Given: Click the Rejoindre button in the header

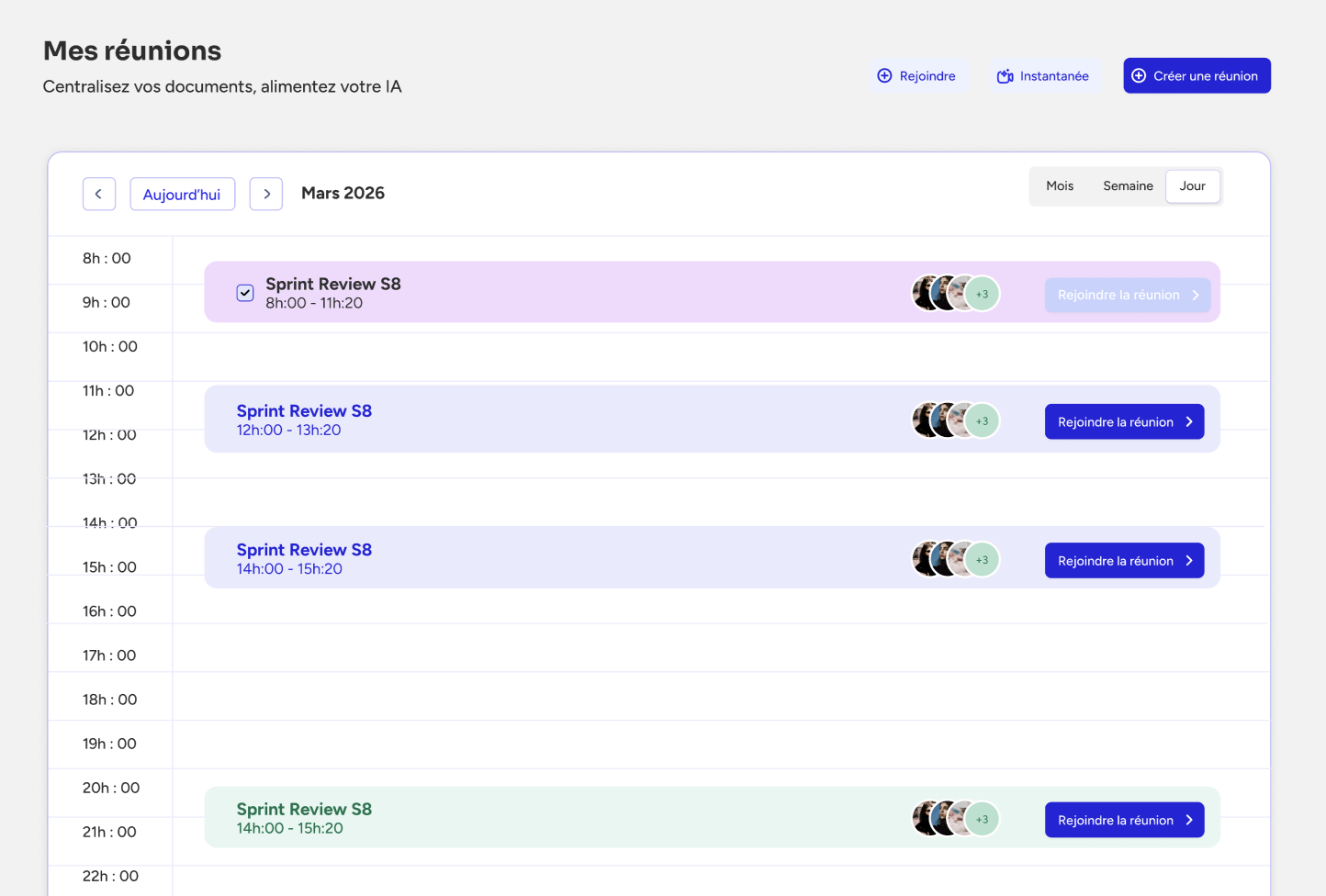Looking at the screenshot, I should click(916, 75).
